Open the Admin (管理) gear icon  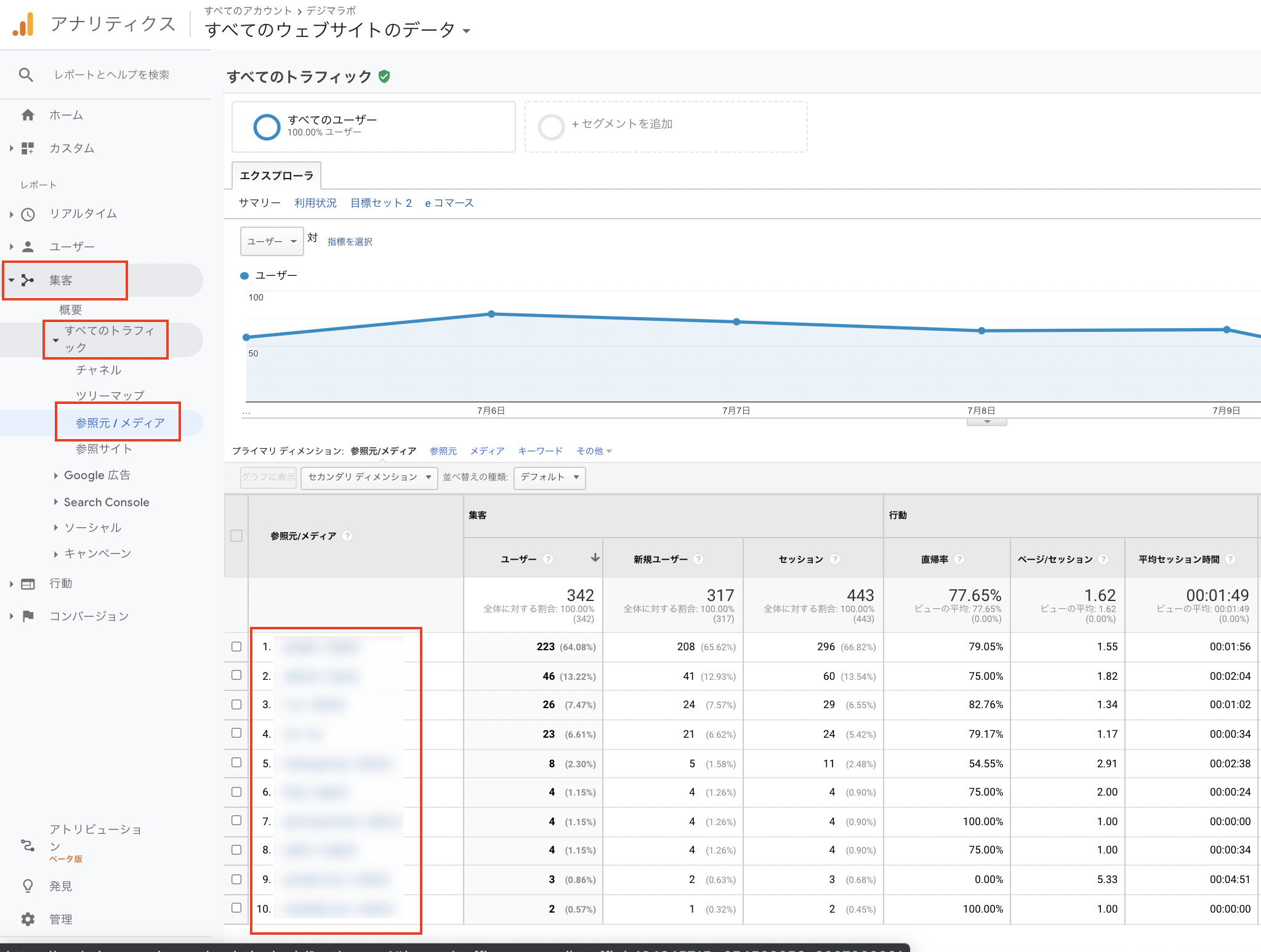click(28, 919)
